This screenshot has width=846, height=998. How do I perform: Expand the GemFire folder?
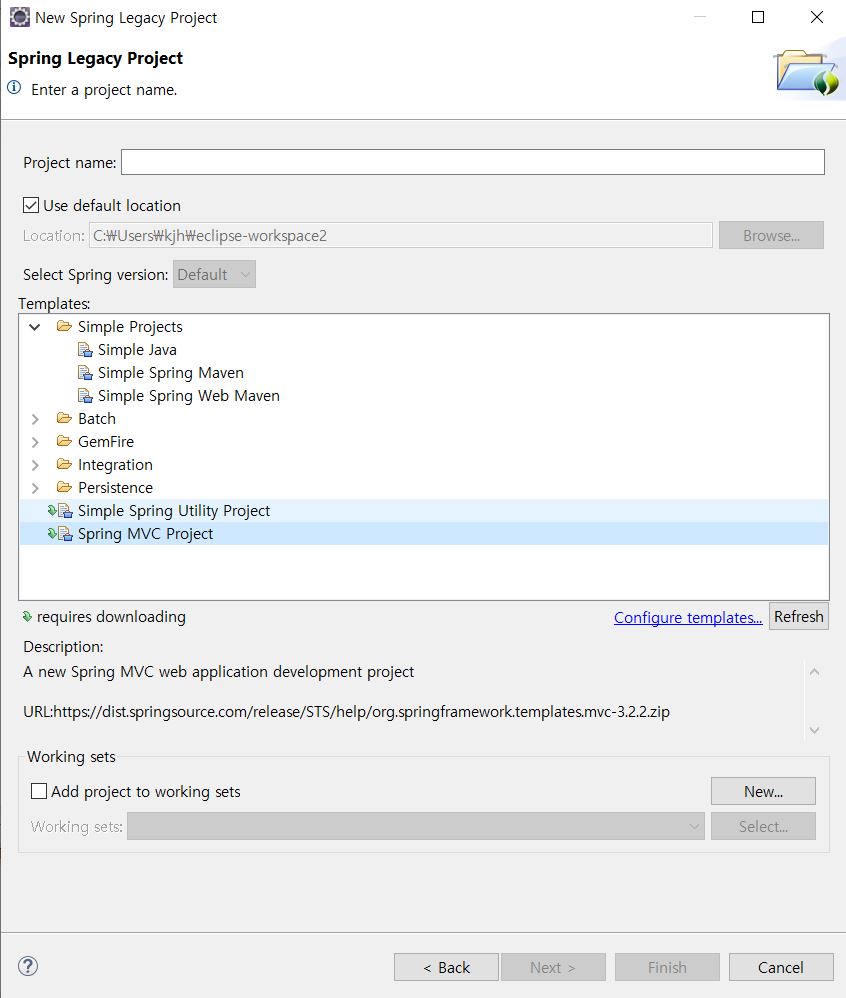(35, 442)
